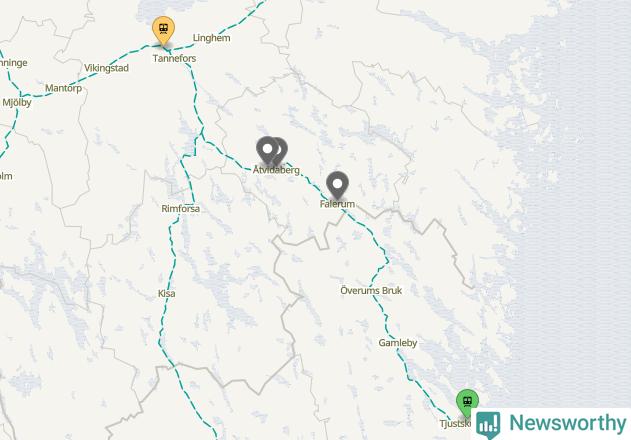Select the Mjölby place name

pos(16,102)
